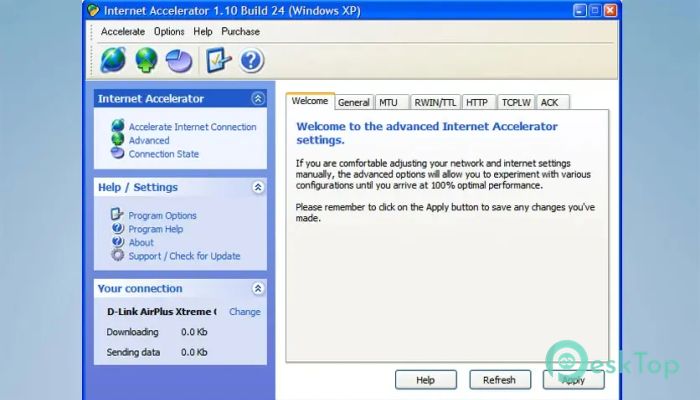Collapse the Your connection panel
Image resolution: width=700 pixels, height=400 pixels.
click(x=258, y=288)
